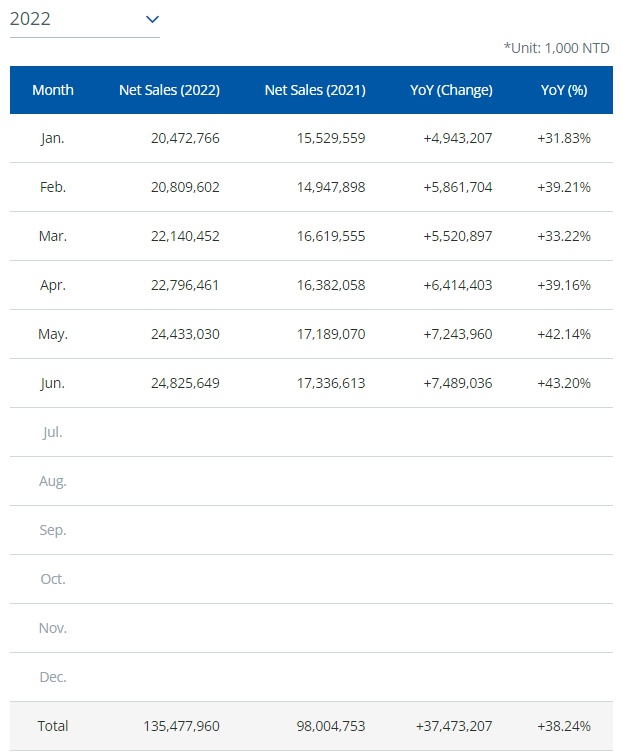Click the Net Sales (2021) column header

coord(315,90)
